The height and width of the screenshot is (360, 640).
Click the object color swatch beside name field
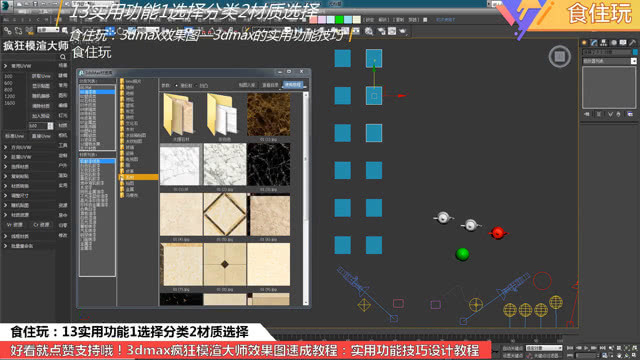pos(635,52)
